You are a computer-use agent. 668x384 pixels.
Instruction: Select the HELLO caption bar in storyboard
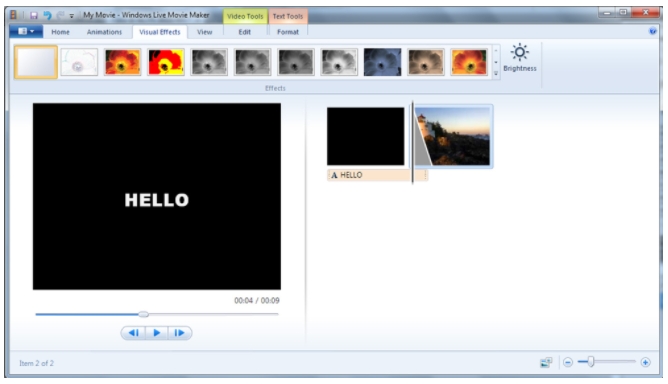tap(377, 175)
